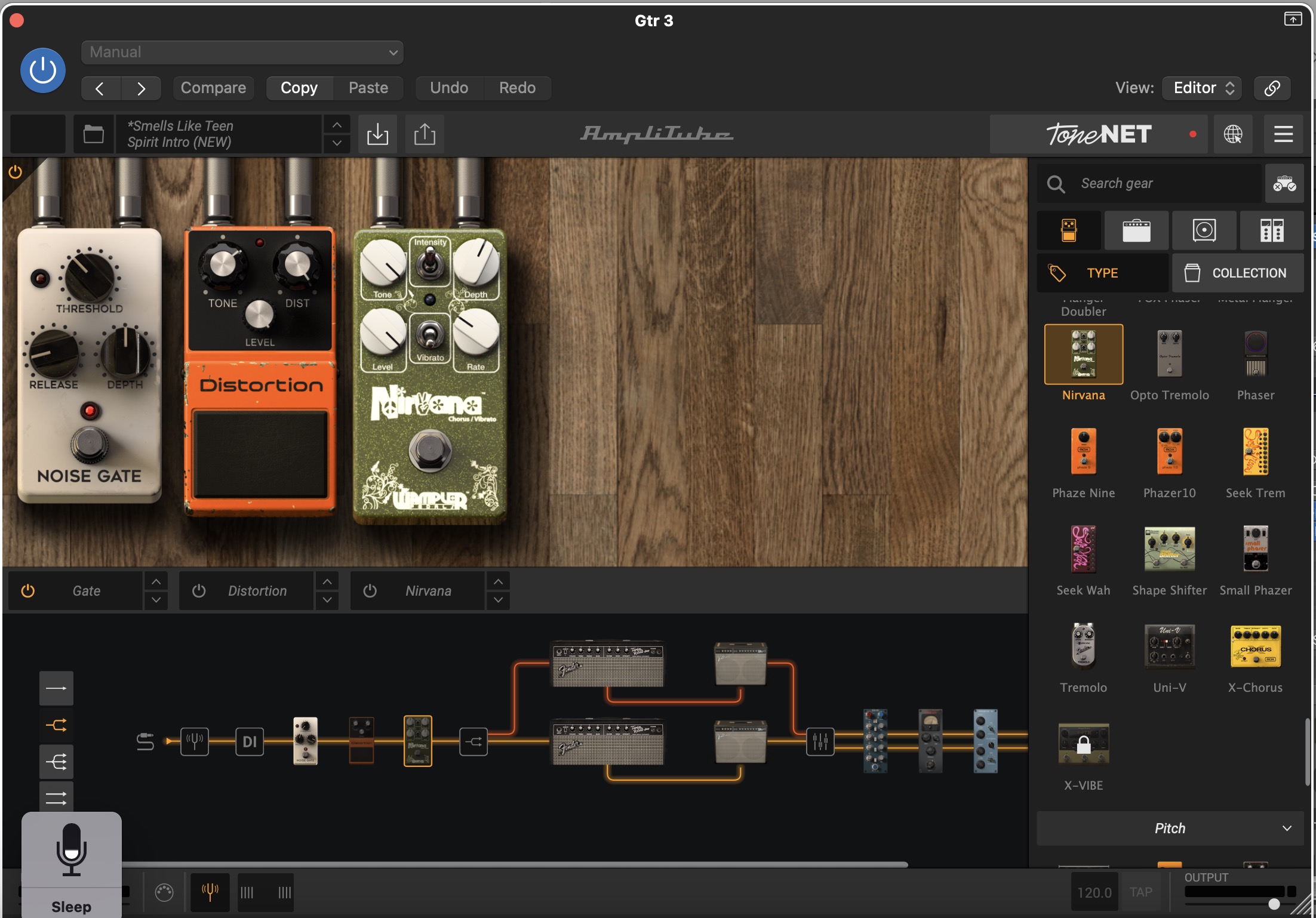The image size is (1316, 918).
Task: Click the DI block in signal chain
Action: [250, 742]
